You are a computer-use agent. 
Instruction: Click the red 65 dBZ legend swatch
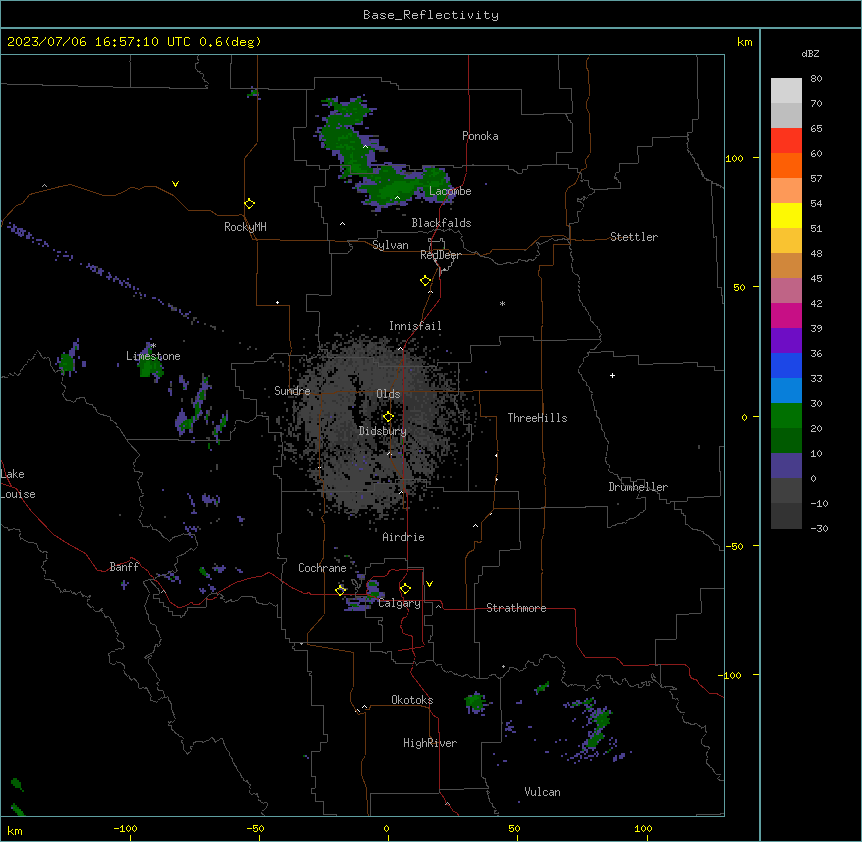786,140
